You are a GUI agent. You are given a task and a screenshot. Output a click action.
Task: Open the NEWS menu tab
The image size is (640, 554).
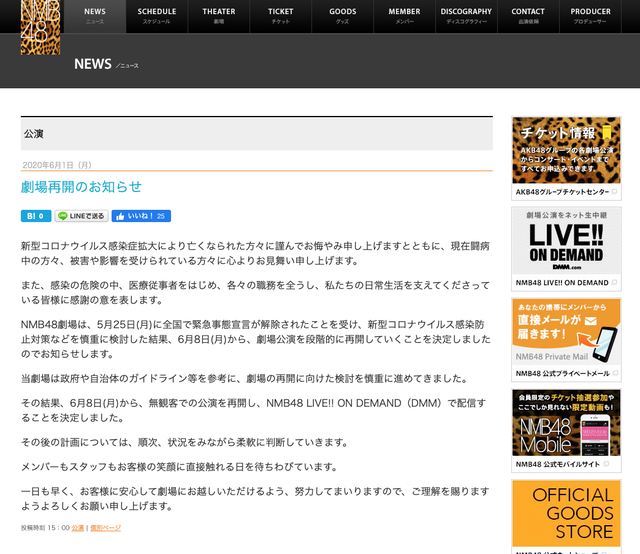tap(95, 16)
